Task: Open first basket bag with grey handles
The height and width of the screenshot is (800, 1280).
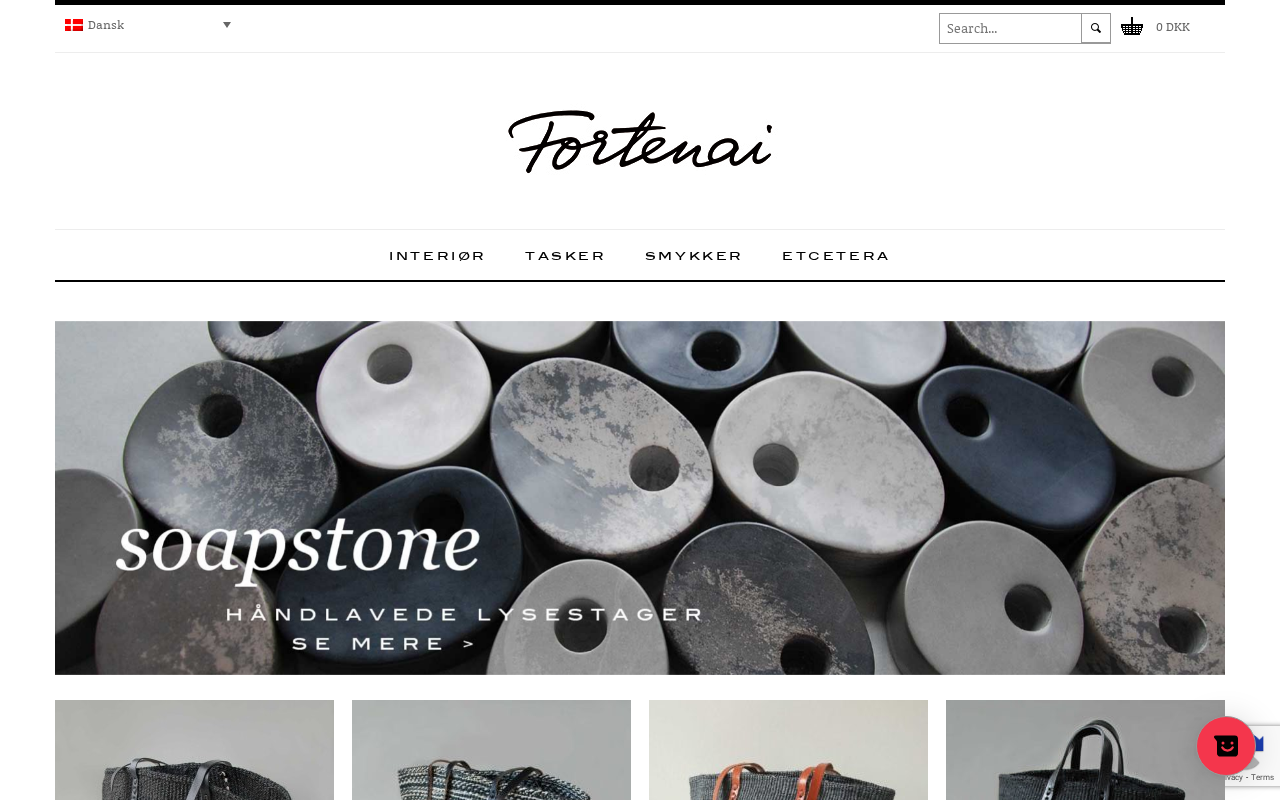Action: [x=194, y=750]
